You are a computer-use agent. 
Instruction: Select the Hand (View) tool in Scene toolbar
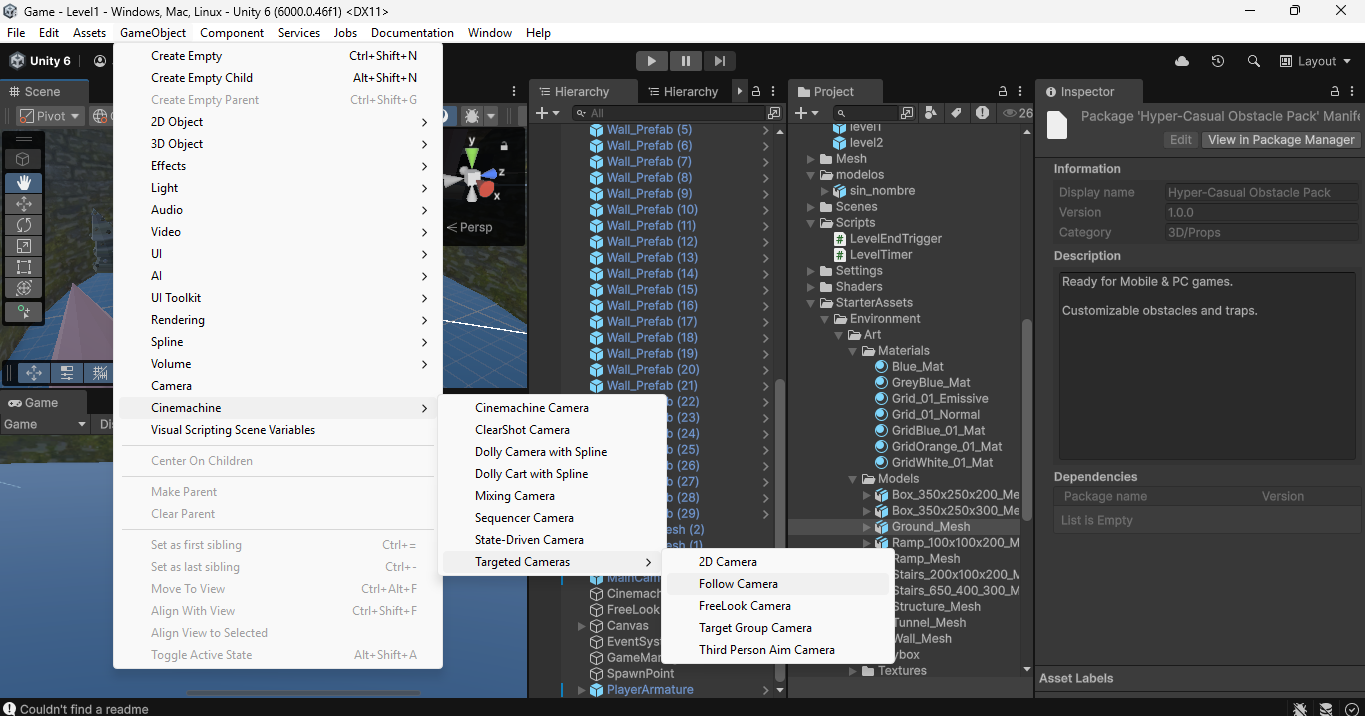click(23, 182)
